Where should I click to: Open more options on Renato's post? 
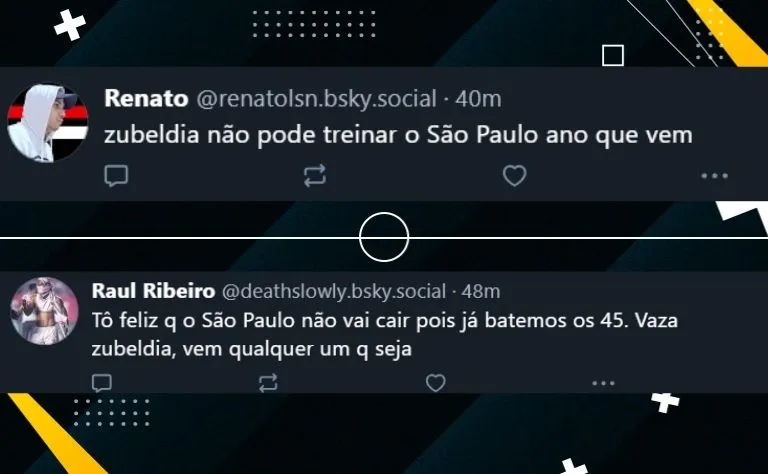coord(714,176)
